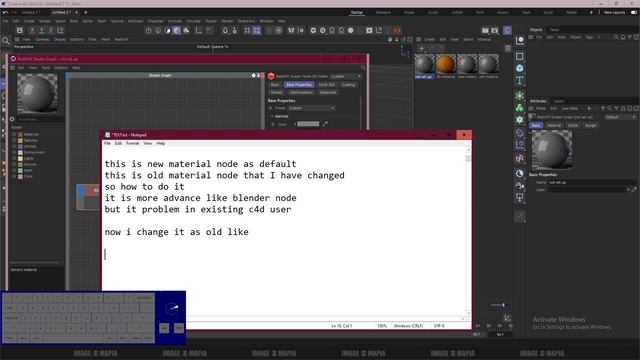Select the old set up material thumbnail
The height and width of the screenshot is (360, 640).
pyautogui.click(x=424, y=64)
